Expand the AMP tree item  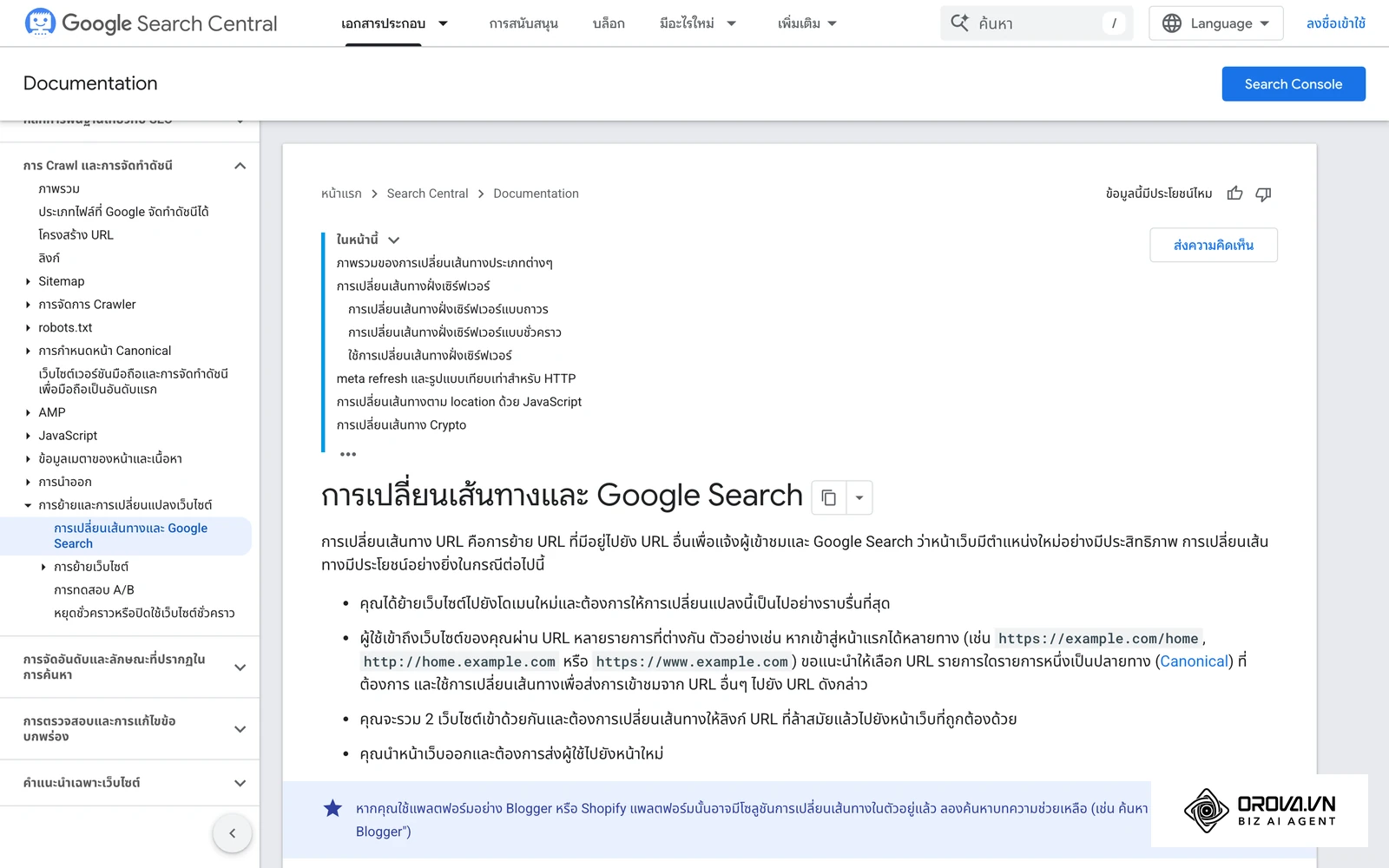pyautogui.click(x=28, y=412)
